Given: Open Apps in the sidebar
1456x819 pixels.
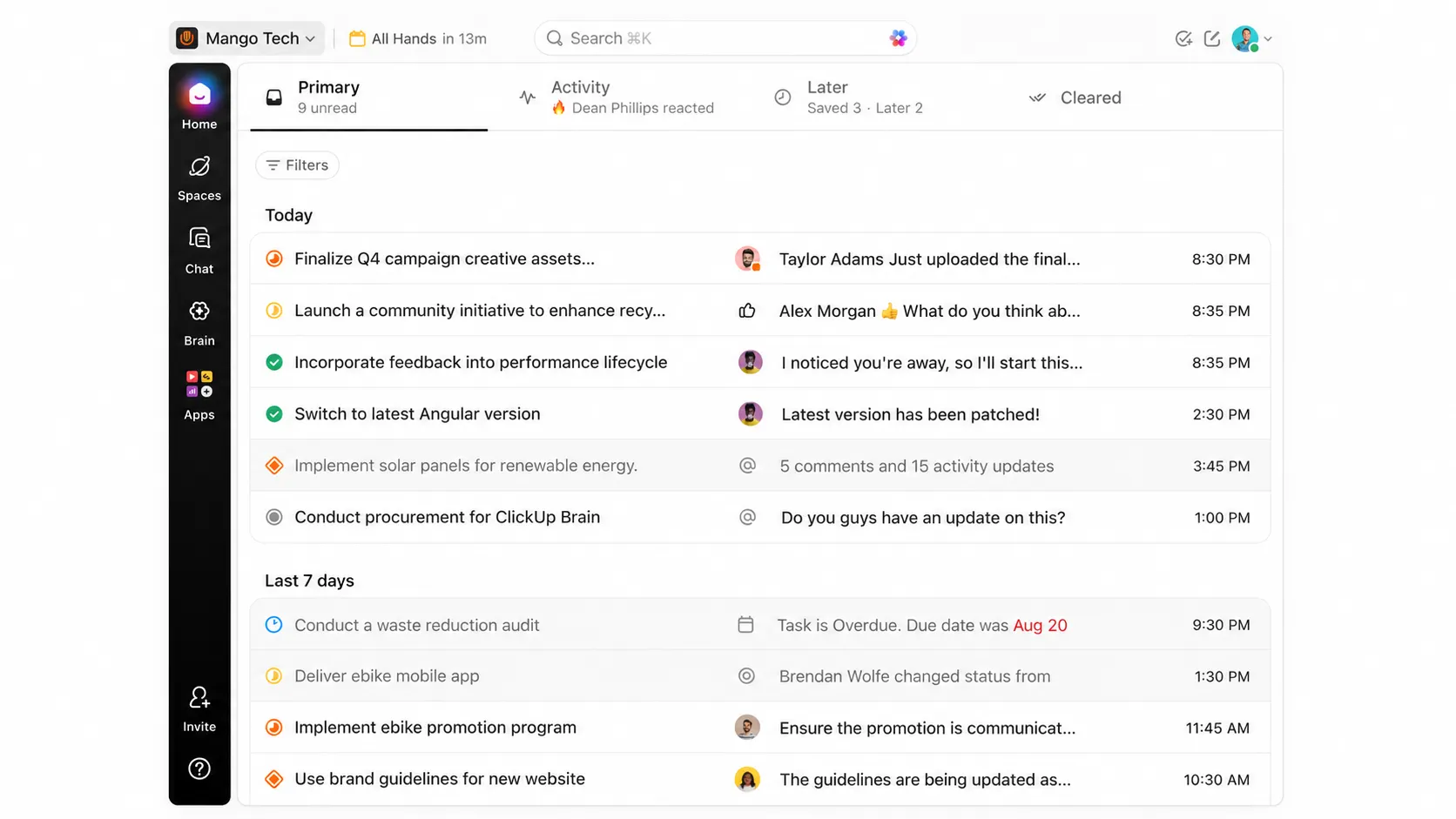Looking at the screenshot, I should pyautogui.click(x=199, y=395).
